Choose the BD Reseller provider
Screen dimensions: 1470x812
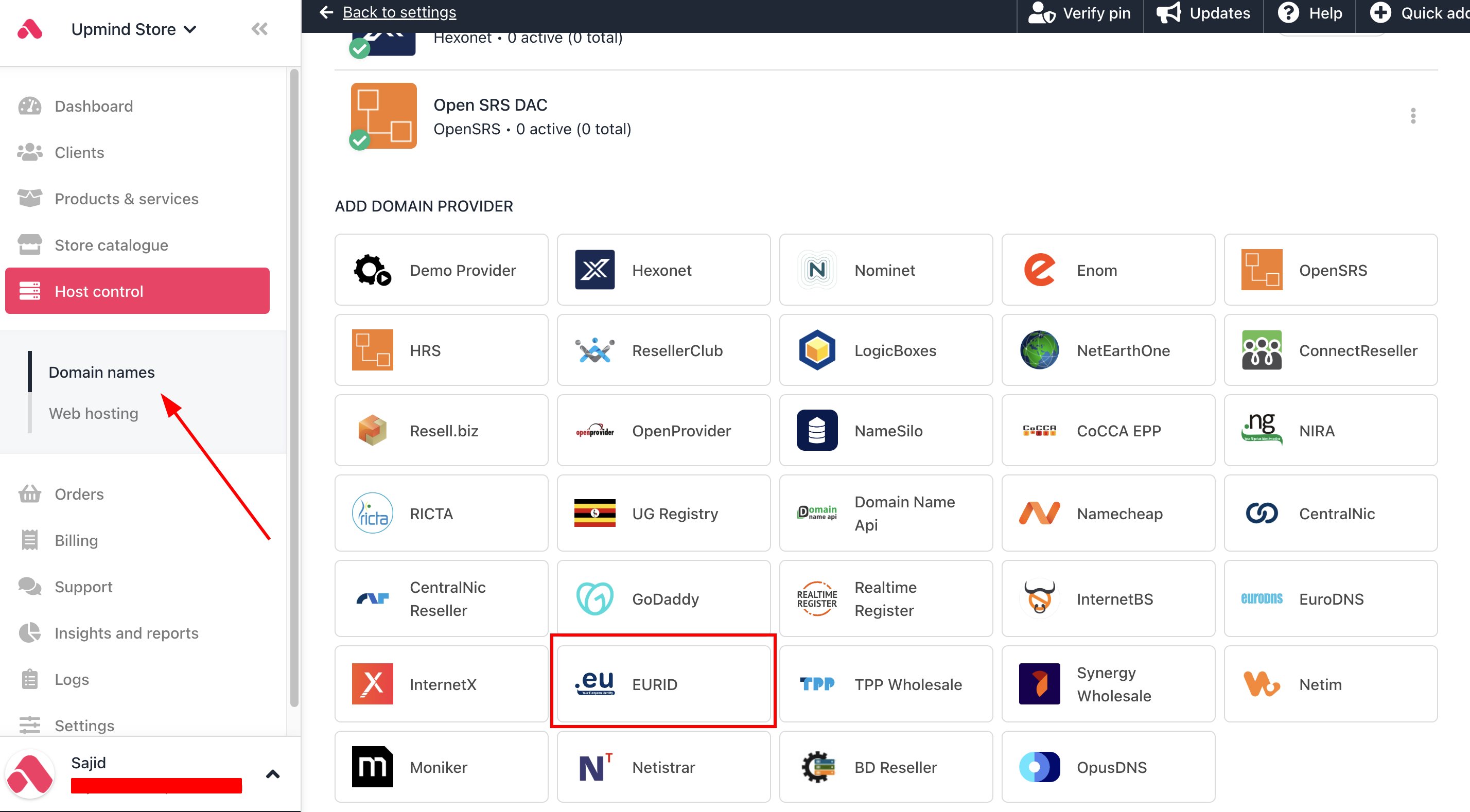coord(886,767)
